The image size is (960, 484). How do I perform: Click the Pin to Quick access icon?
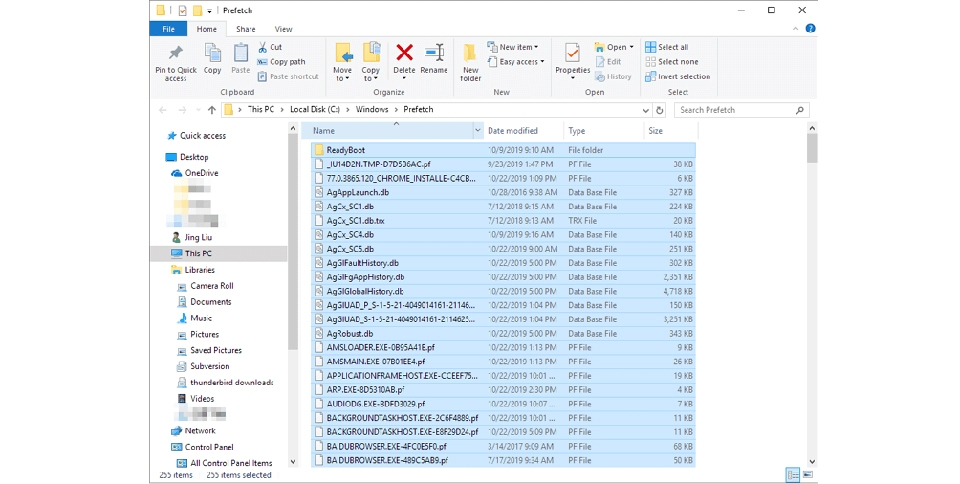click(x=175, y=54)
